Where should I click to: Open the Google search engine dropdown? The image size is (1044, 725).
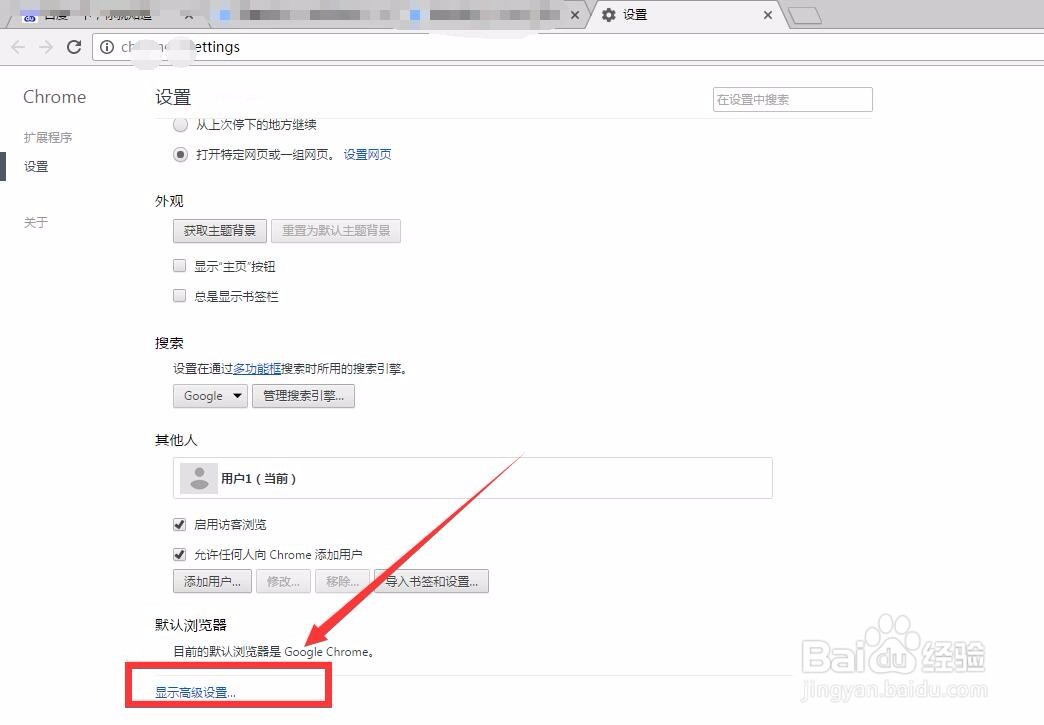point(209,396)
